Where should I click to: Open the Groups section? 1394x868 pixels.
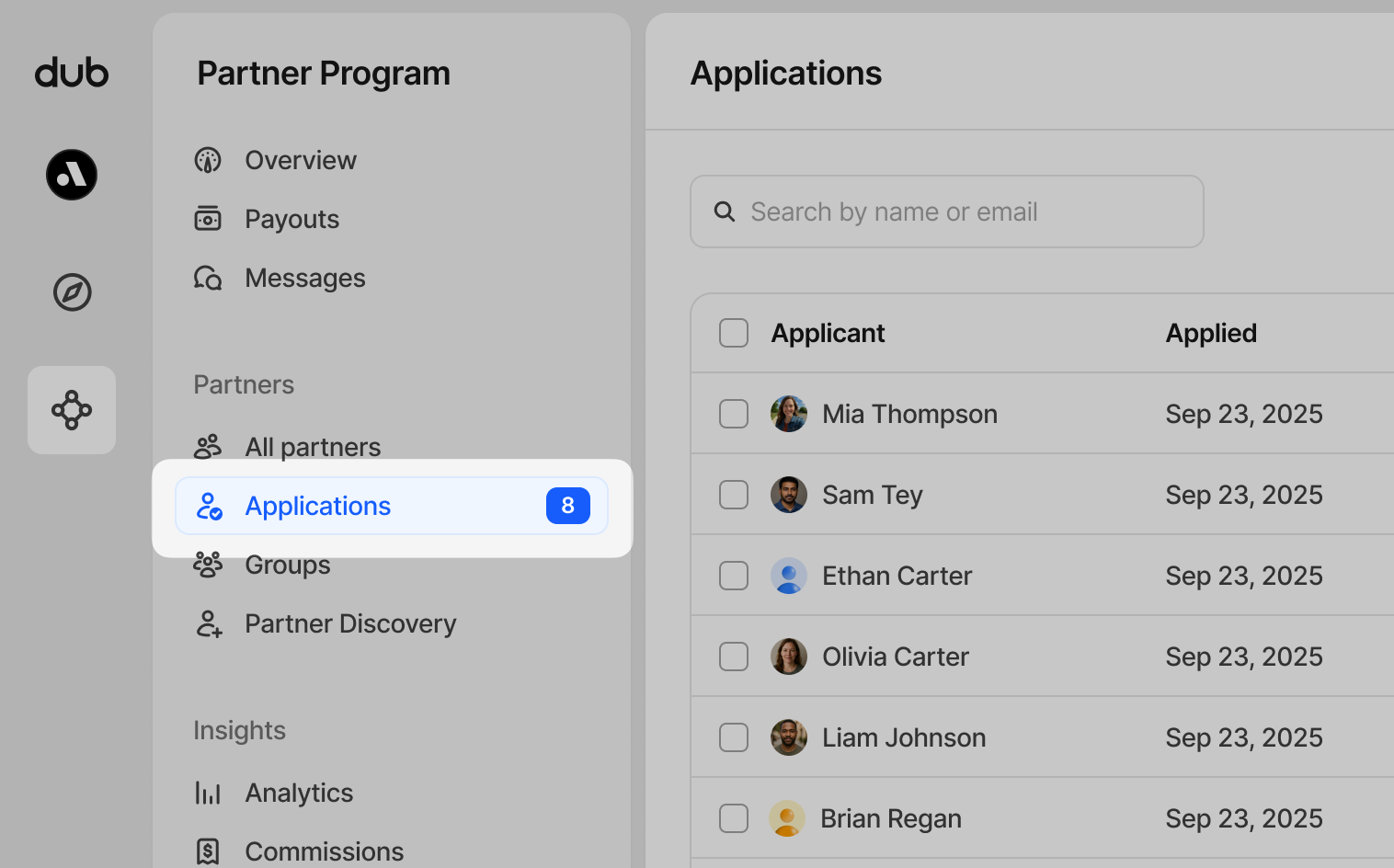pyautogui.click(x=287, y=565)
